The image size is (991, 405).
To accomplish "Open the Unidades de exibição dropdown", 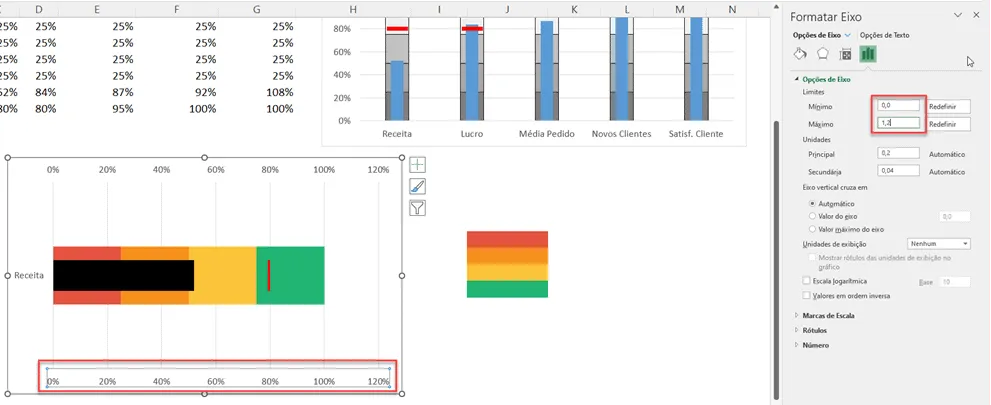I will [939, 243].
